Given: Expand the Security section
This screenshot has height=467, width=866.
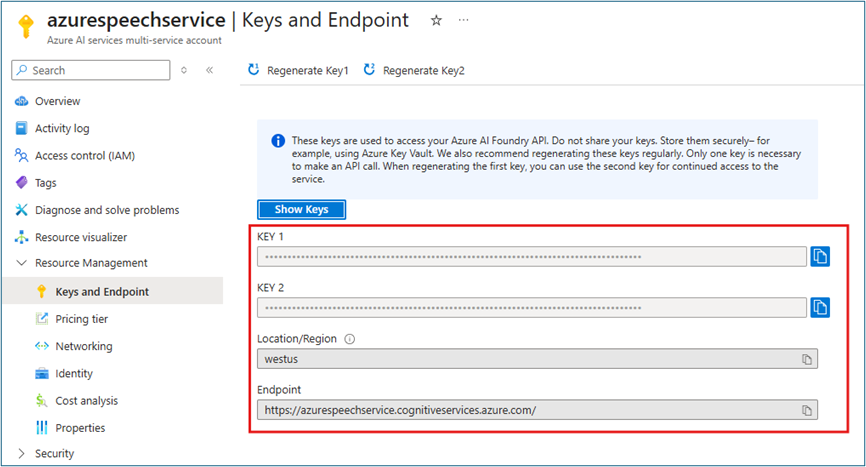Looking at the screenshot, I should [x=21, y=454].
